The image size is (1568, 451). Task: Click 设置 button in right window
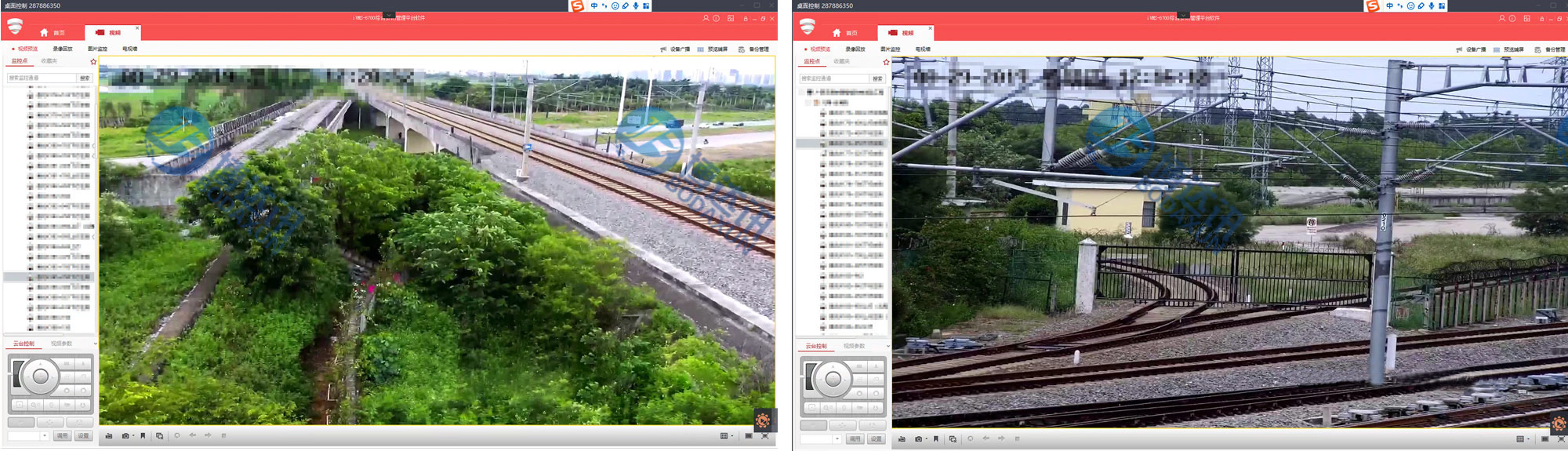[876, 438]
